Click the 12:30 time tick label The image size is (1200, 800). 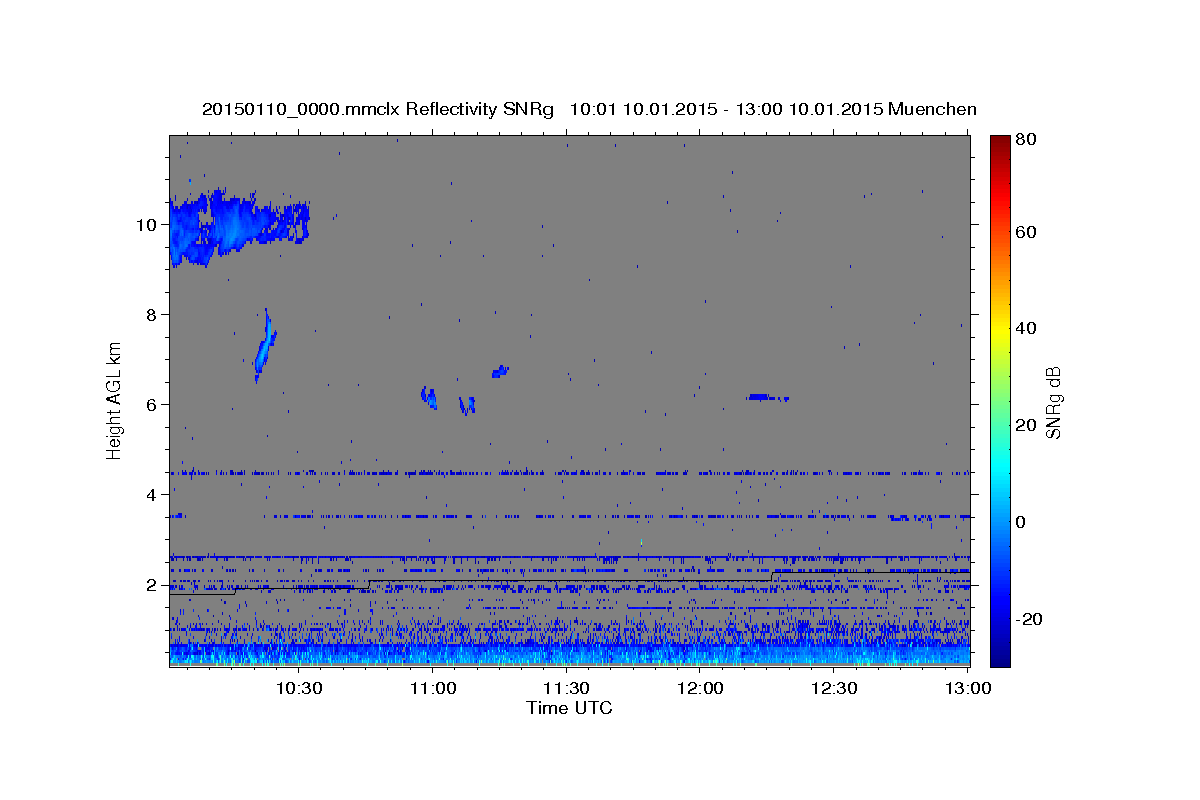pyautogui.click(x=834, y=688)
